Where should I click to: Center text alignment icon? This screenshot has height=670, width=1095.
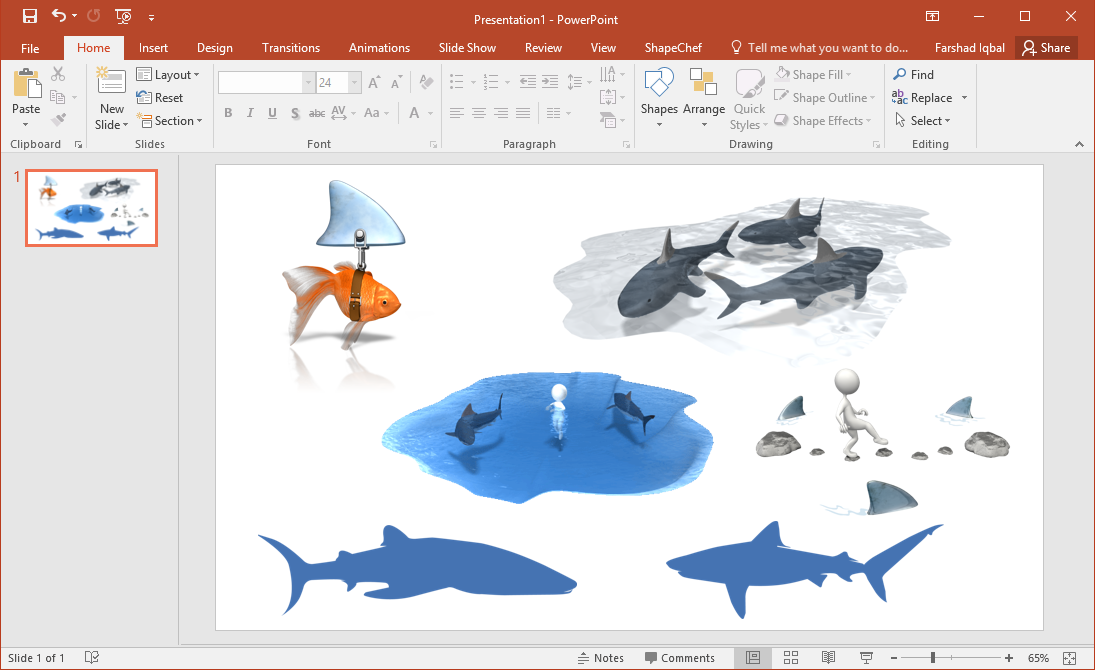point(479,112)
